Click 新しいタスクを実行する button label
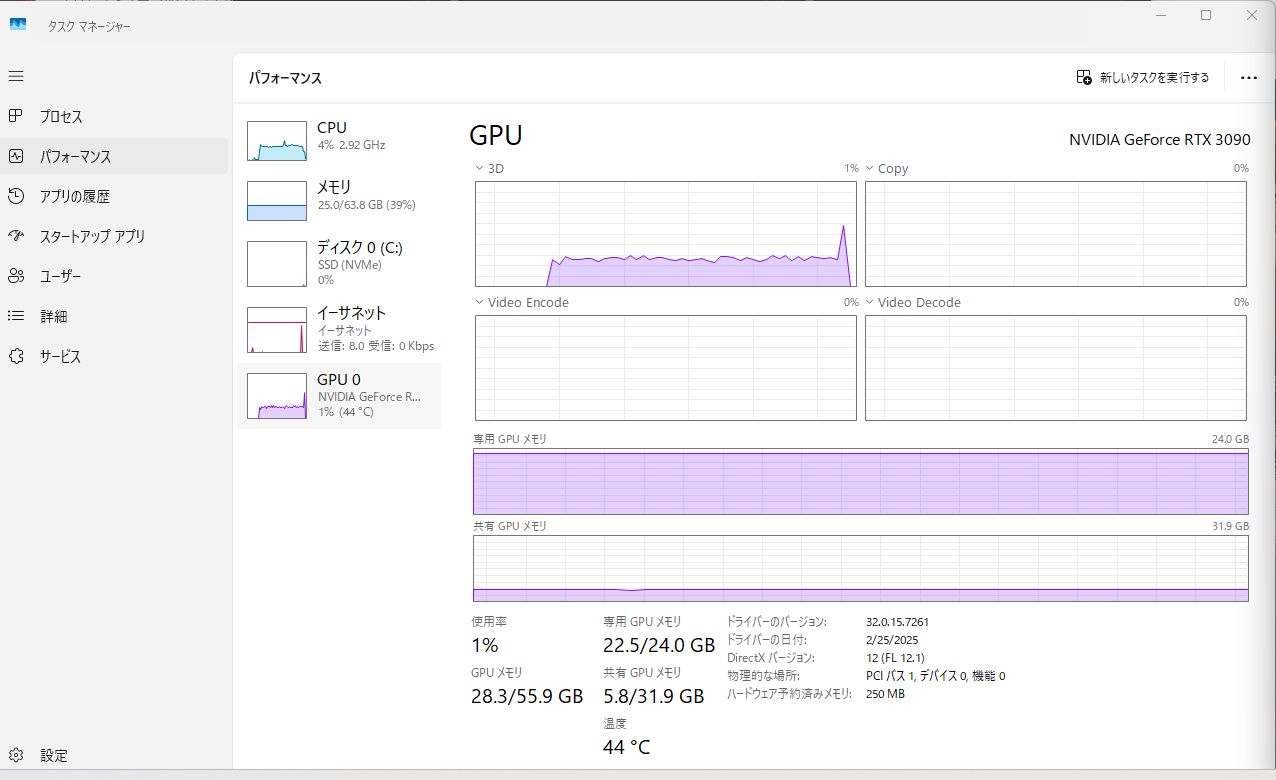Image resolution: width=1276 pixels, height=780 pixels. click(x=1155, y=77)
